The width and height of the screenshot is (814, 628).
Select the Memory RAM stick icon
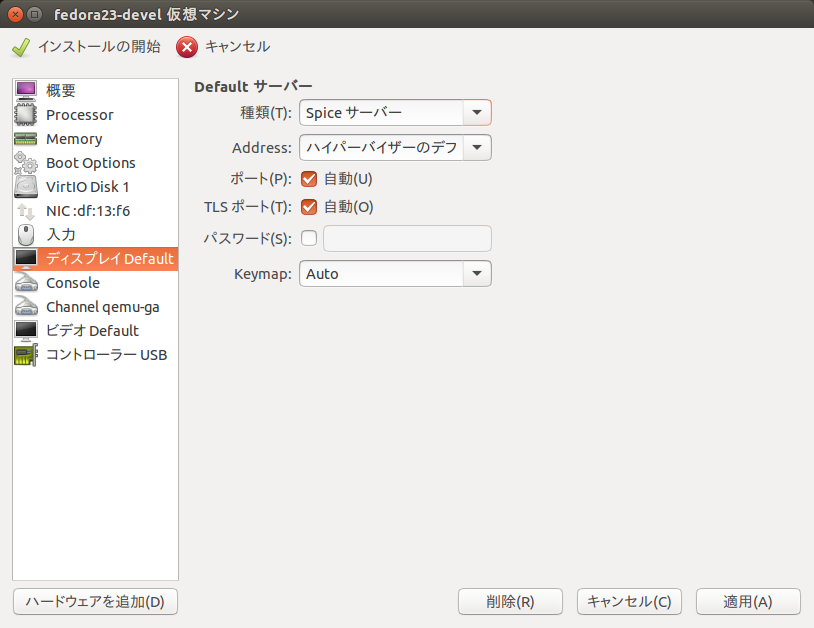(x=25, y=139)
